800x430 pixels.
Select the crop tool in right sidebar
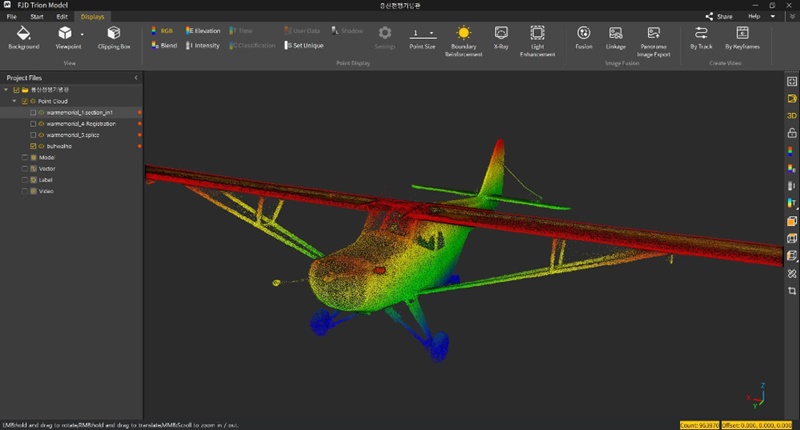792,291
